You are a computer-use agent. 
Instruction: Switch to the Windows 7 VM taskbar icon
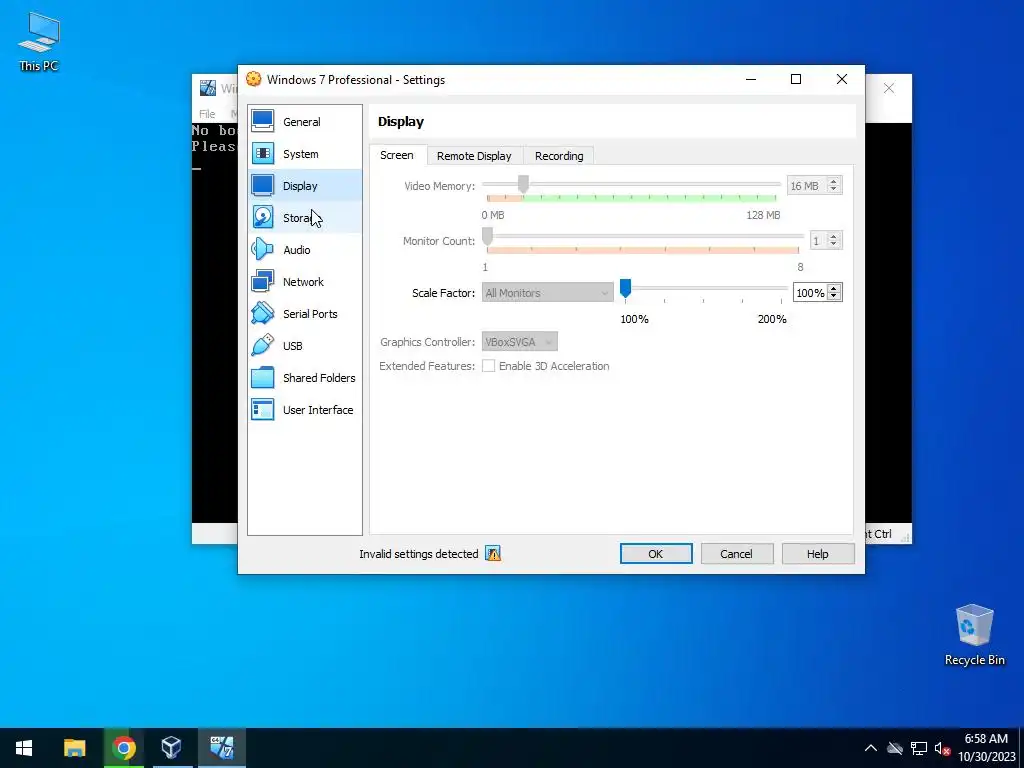click(221, 748)
